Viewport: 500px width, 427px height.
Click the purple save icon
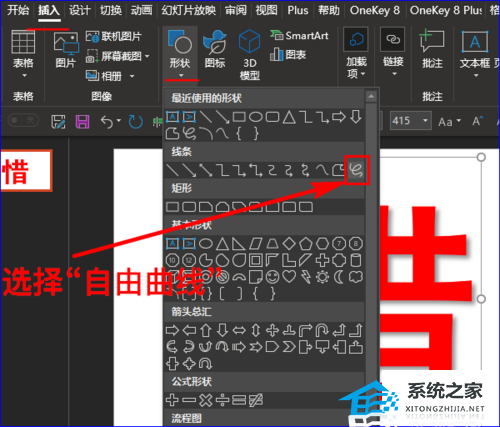click(82, 122)
